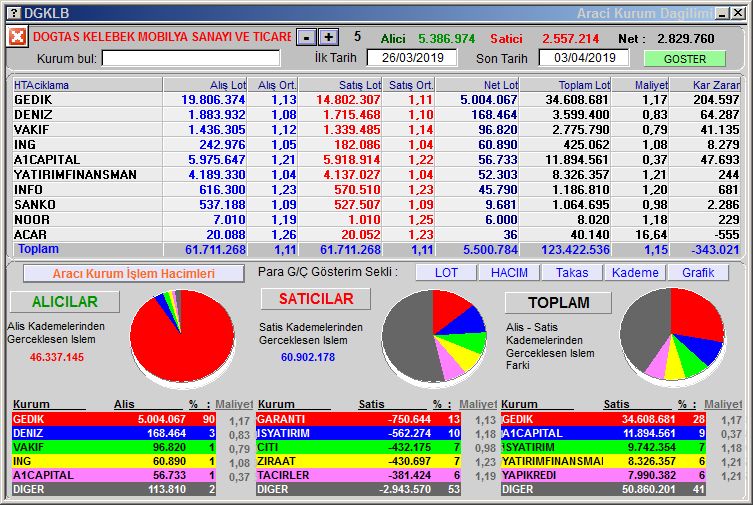This screenshot has width=753, height=505.
Task: Click the DOGTAS KELEBEK stock name text
Action: (x=162, y=37)
